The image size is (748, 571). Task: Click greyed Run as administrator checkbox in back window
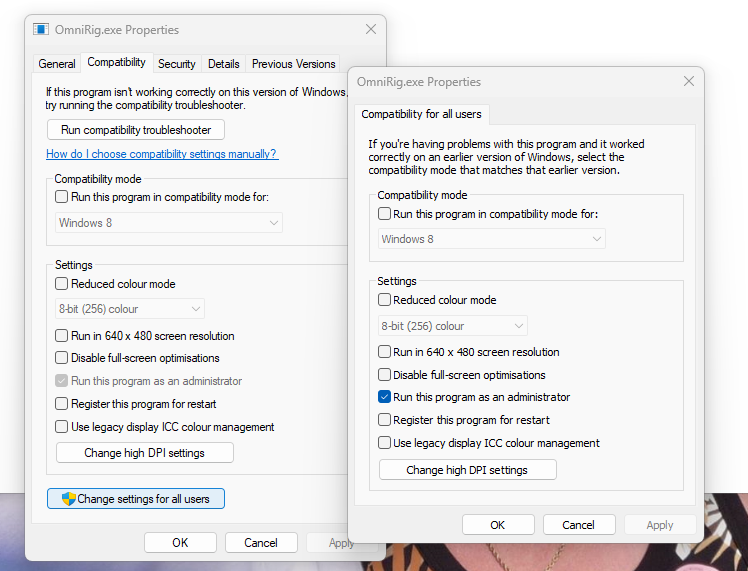[x=62, y=381]
